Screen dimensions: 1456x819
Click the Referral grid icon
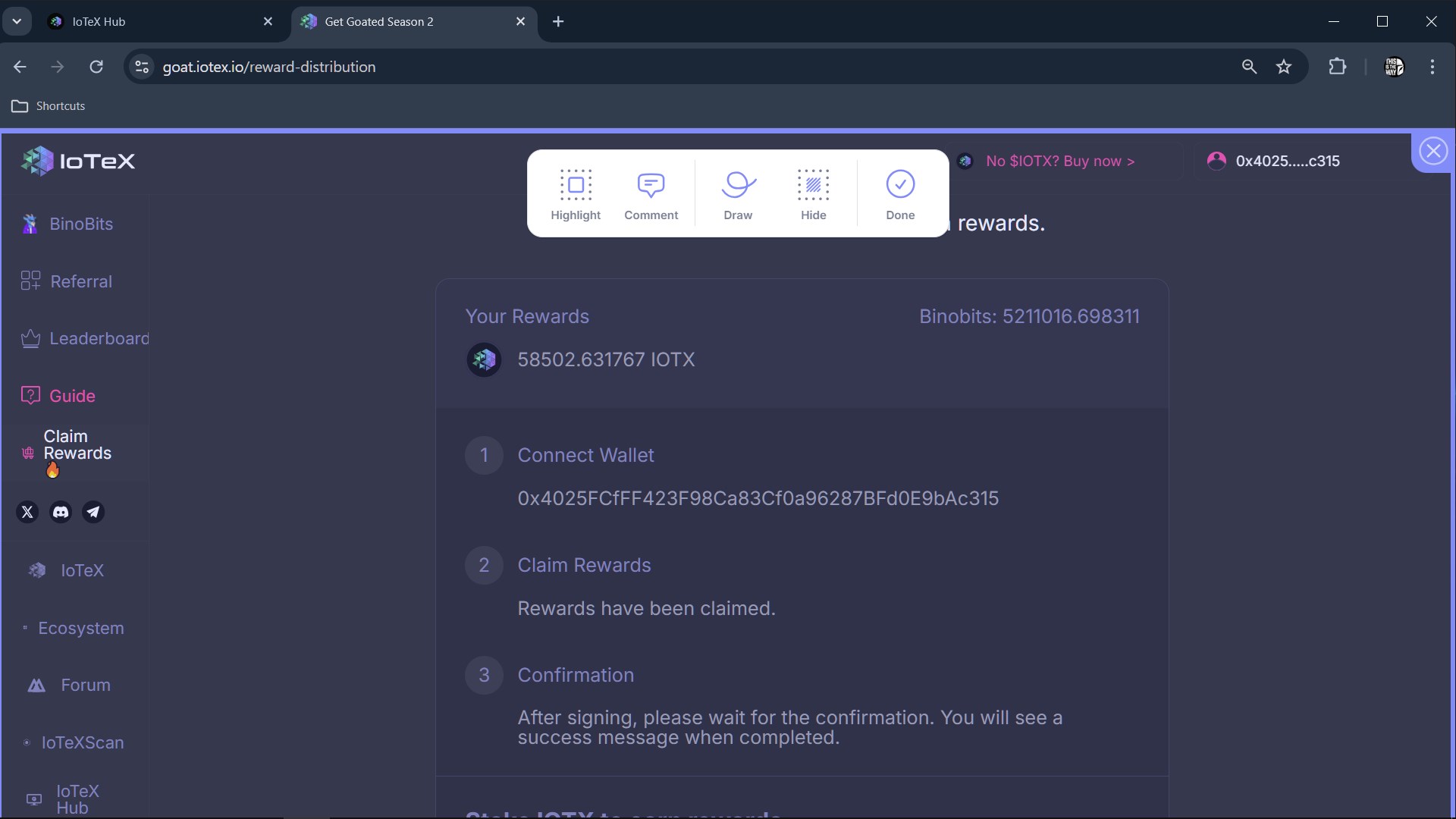[x=30, y=281]
